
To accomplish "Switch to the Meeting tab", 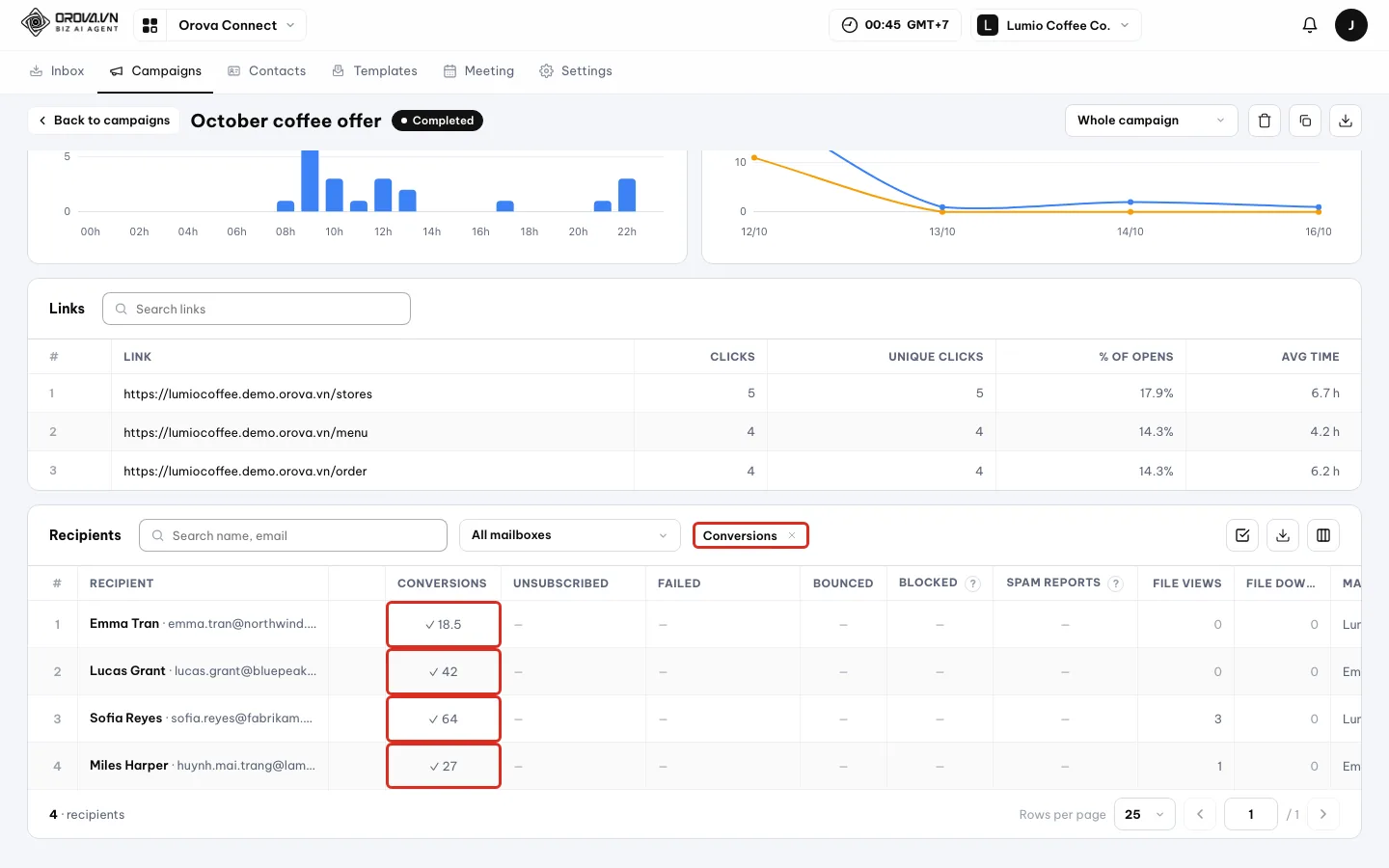I will coord(478,71).
